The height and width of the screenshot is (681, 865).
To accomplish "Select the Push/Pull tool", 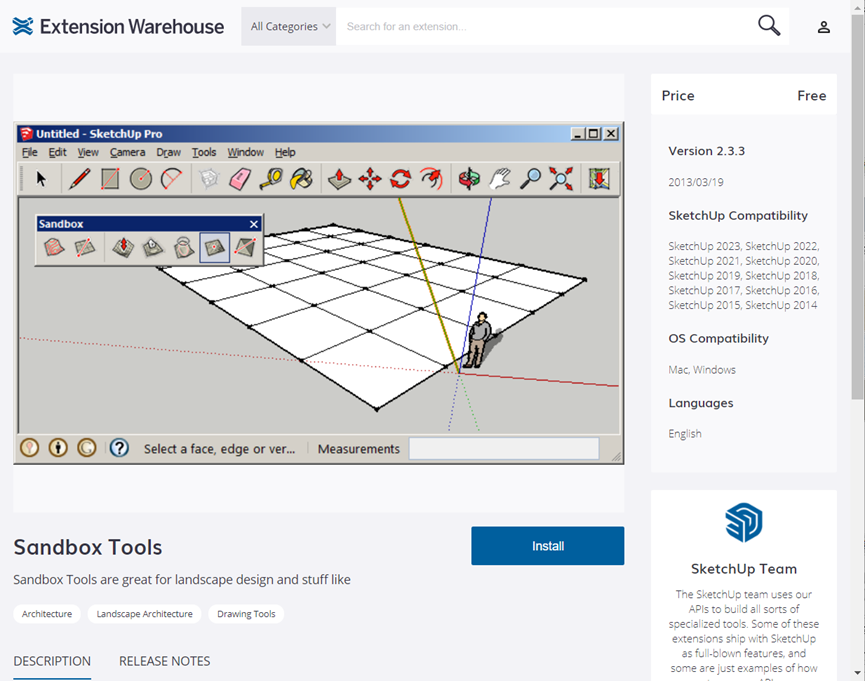I will (339, 179).
